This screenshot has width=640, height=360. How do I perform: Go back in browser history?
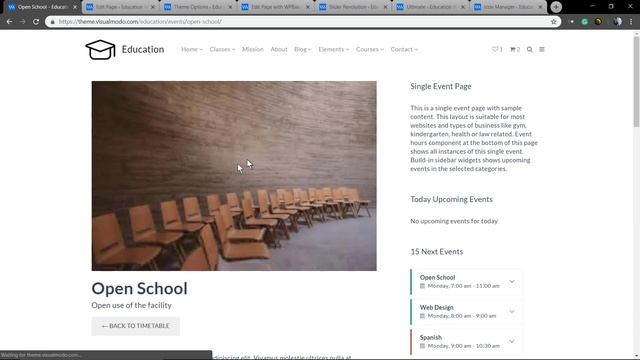[9, 22]
